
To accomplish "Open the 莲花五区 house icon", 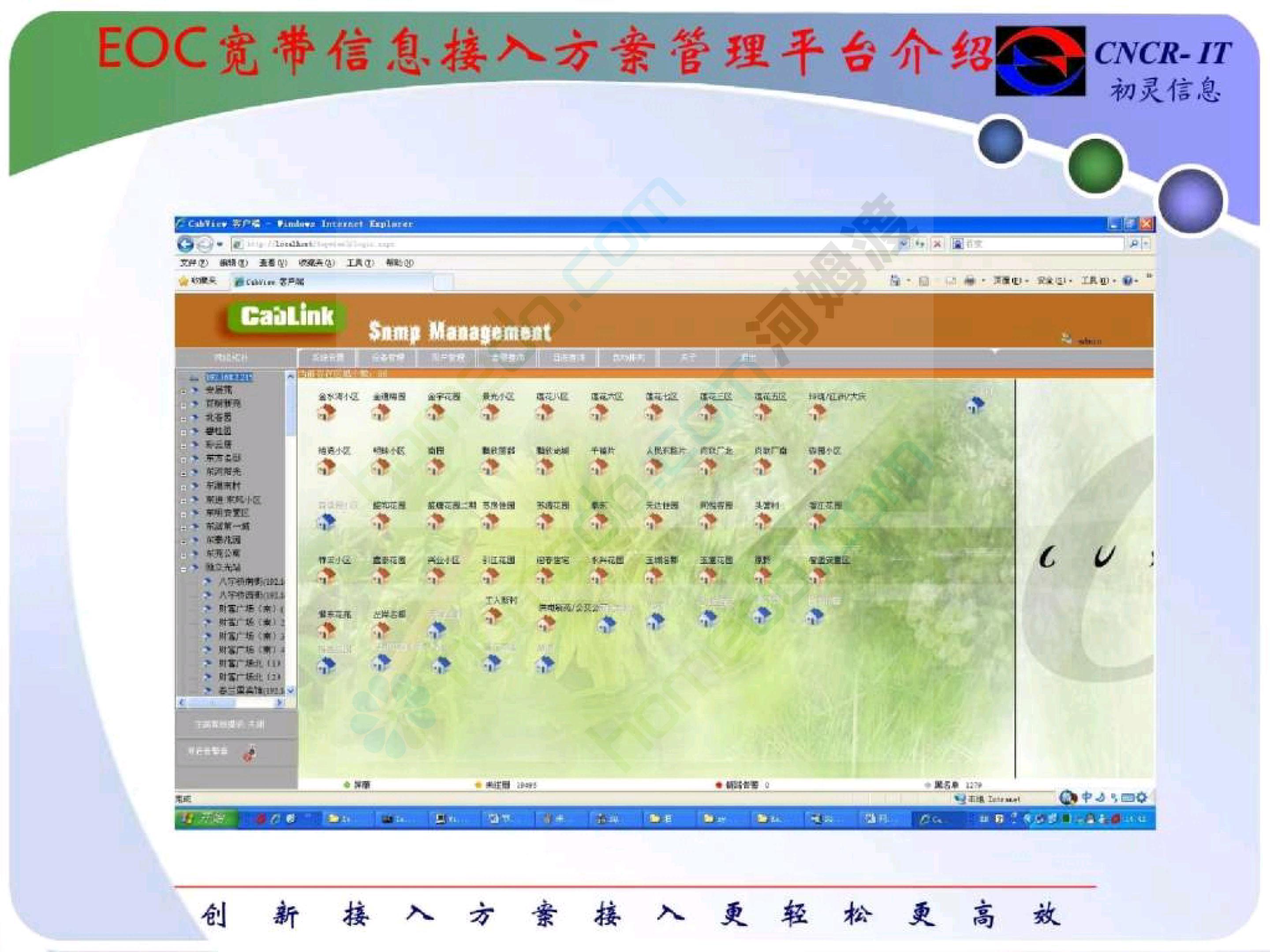I will coord(762,412).
